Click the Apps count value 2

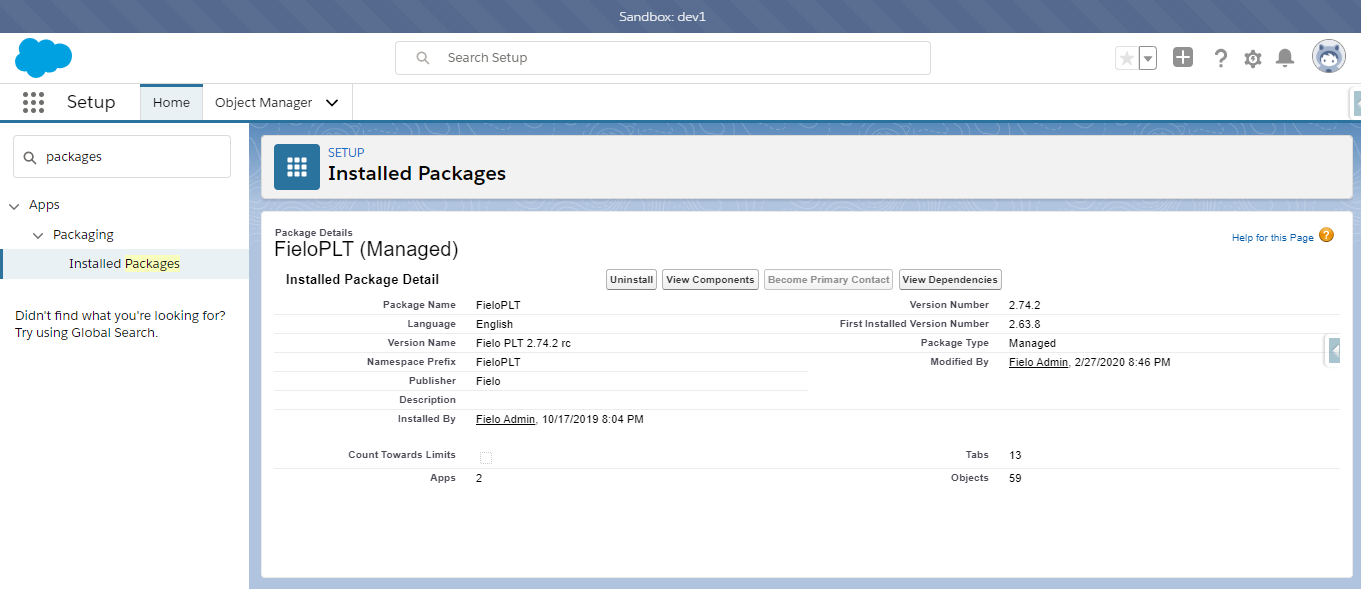point(479,478)
